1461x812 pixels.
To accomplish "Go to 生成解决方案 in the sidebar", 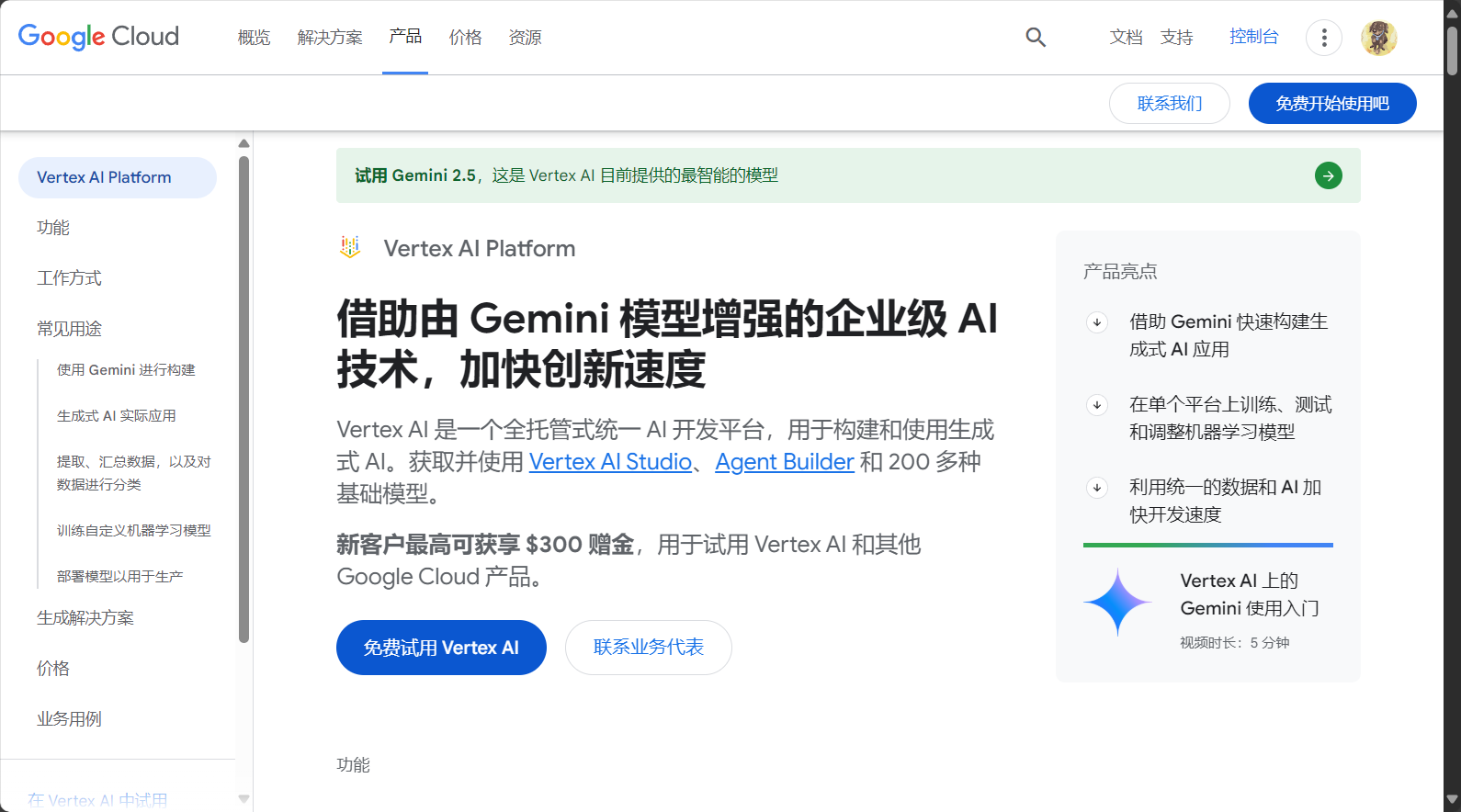I will point(85,618).
